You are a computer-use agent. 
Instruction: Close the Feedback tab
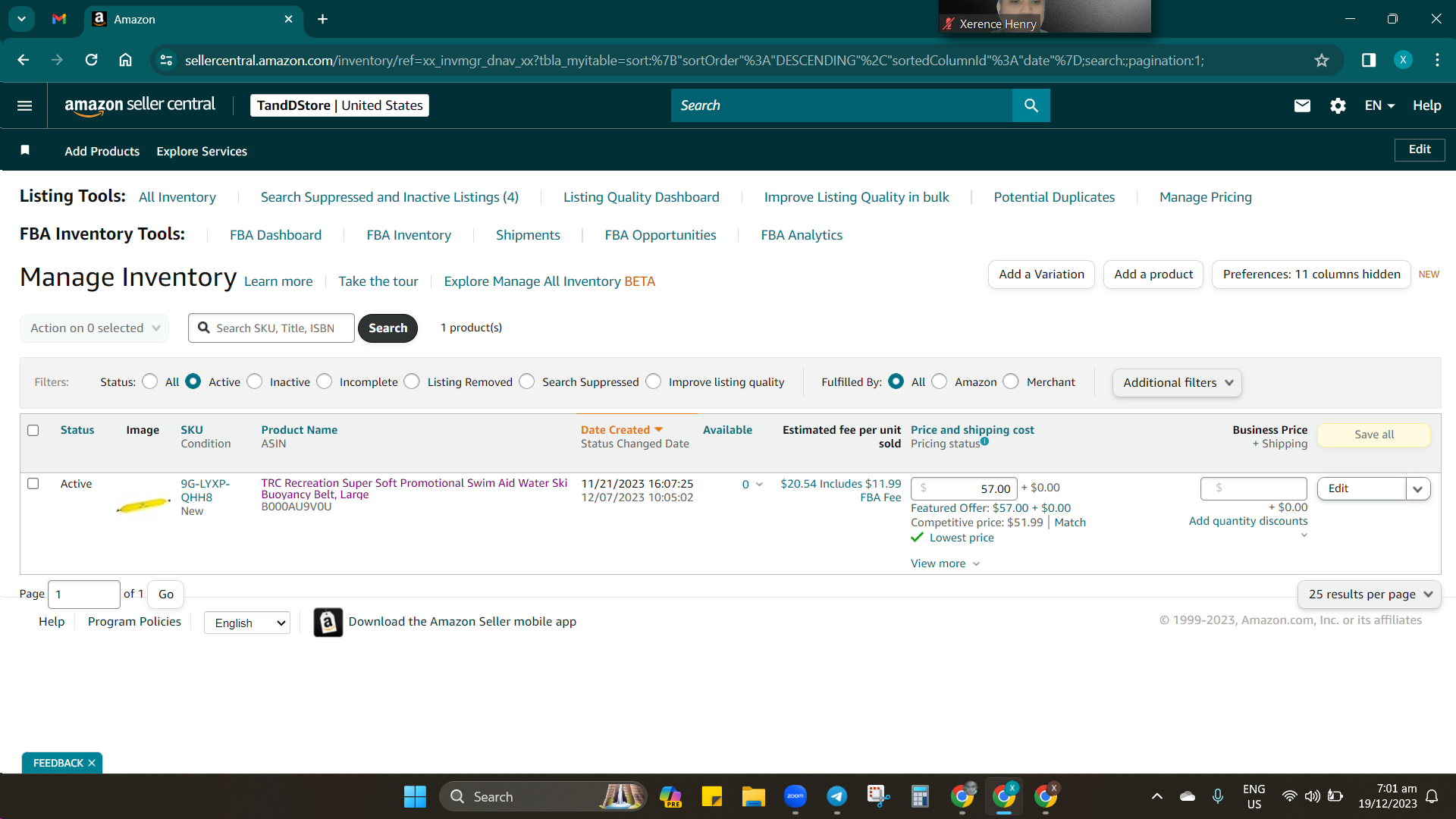pos(92,763)
